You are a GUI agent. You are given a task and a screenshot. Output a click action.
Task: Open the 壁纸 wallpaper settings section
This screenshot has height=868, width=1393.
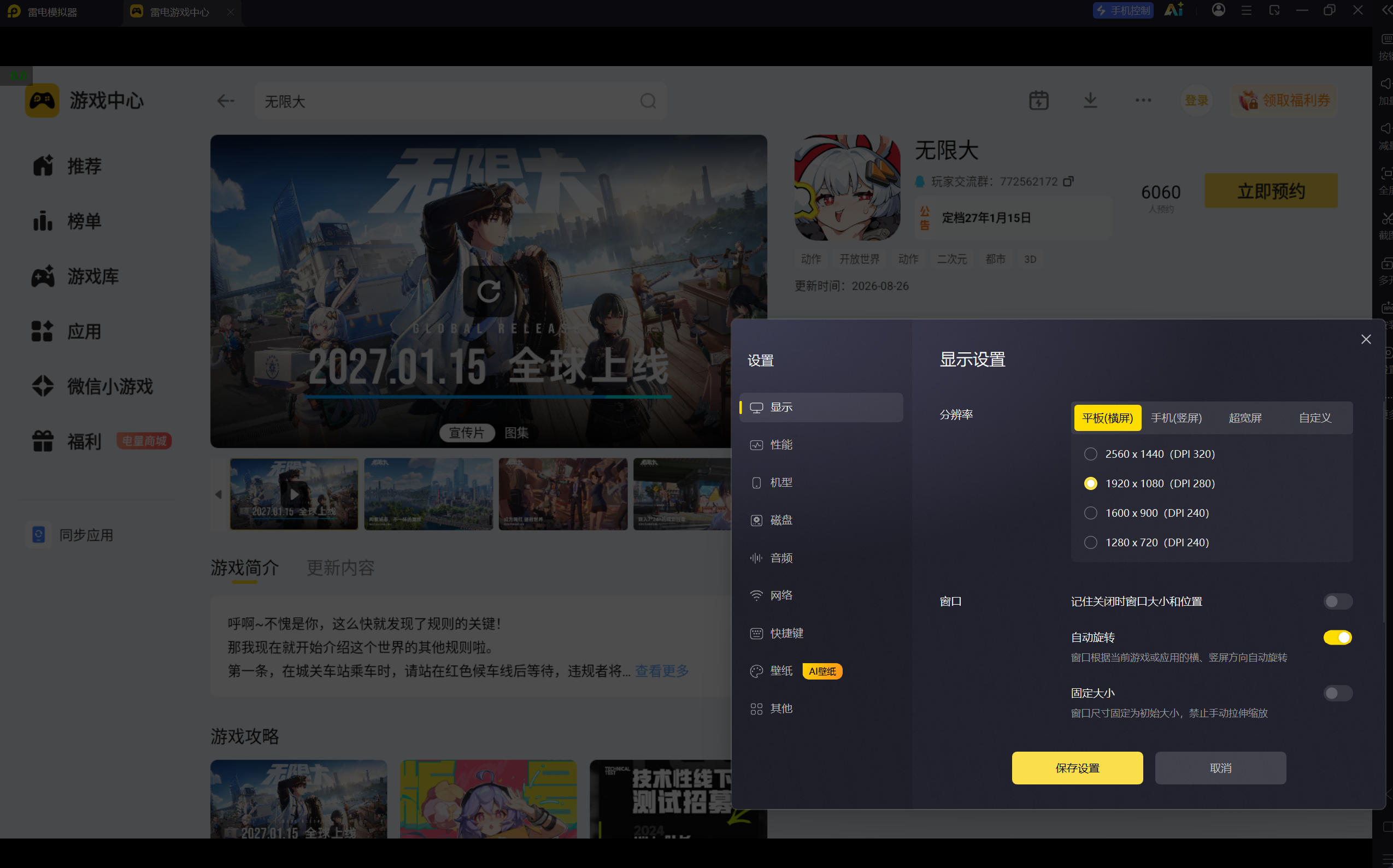[x=821, y=670]
